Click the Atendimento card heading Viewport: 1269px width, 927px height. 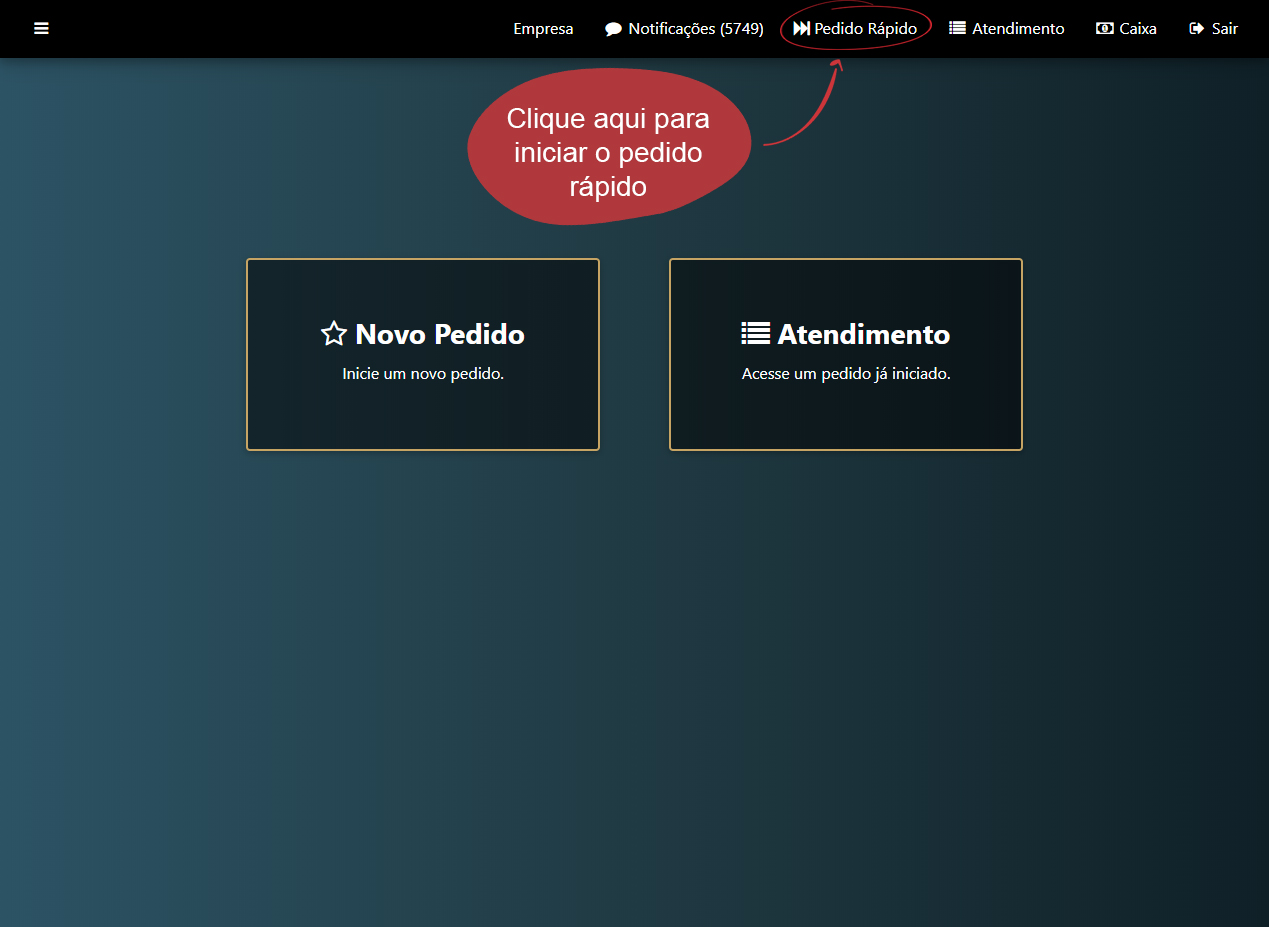coord(864,334)
